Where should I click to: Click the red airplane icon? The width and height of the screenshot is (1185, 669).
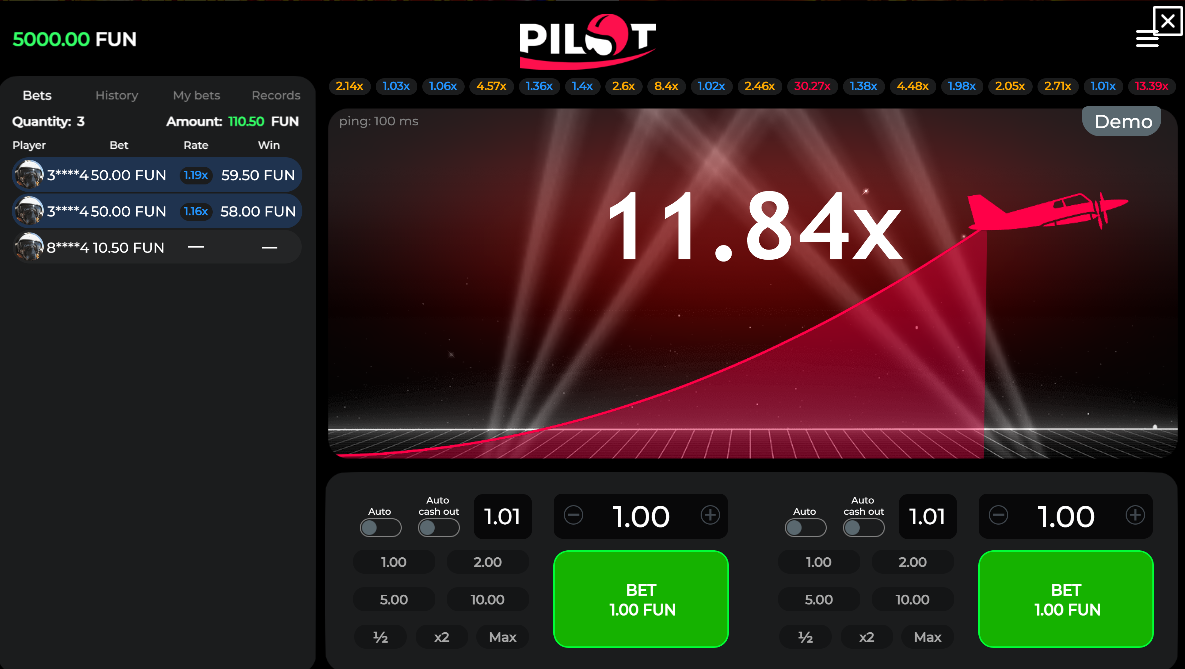[1047, 212]
